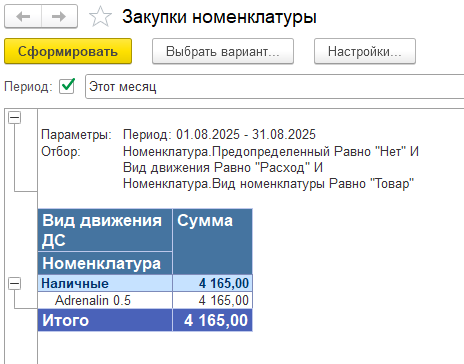Click the period text 01.08.2025 - 31.08.2025
This screenshot has height=364, width=464.
click(246, 134)
